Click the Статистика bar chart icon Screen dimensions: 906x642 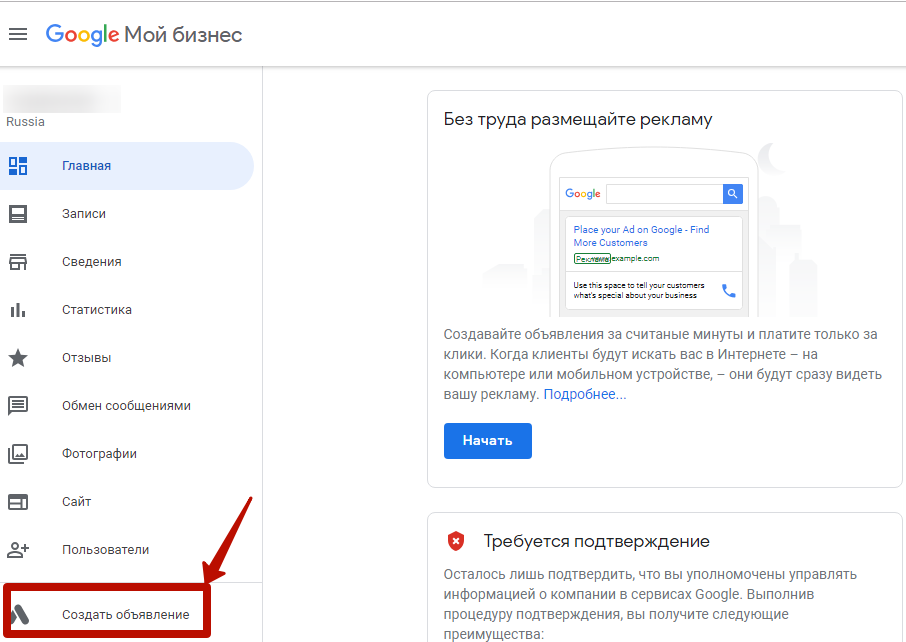[18, 310]
